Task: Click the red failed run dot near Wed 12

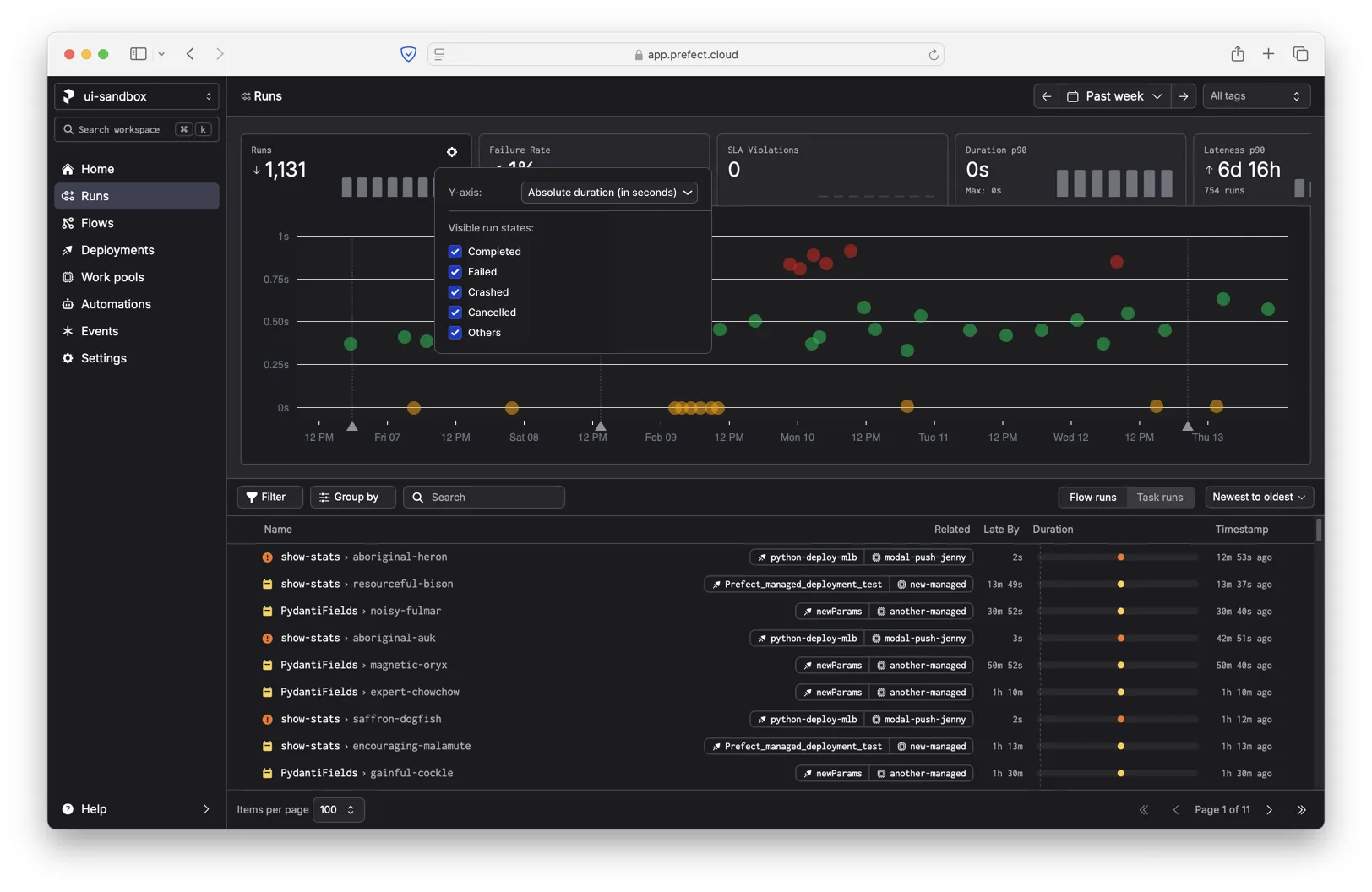Action: (1116, 262)
